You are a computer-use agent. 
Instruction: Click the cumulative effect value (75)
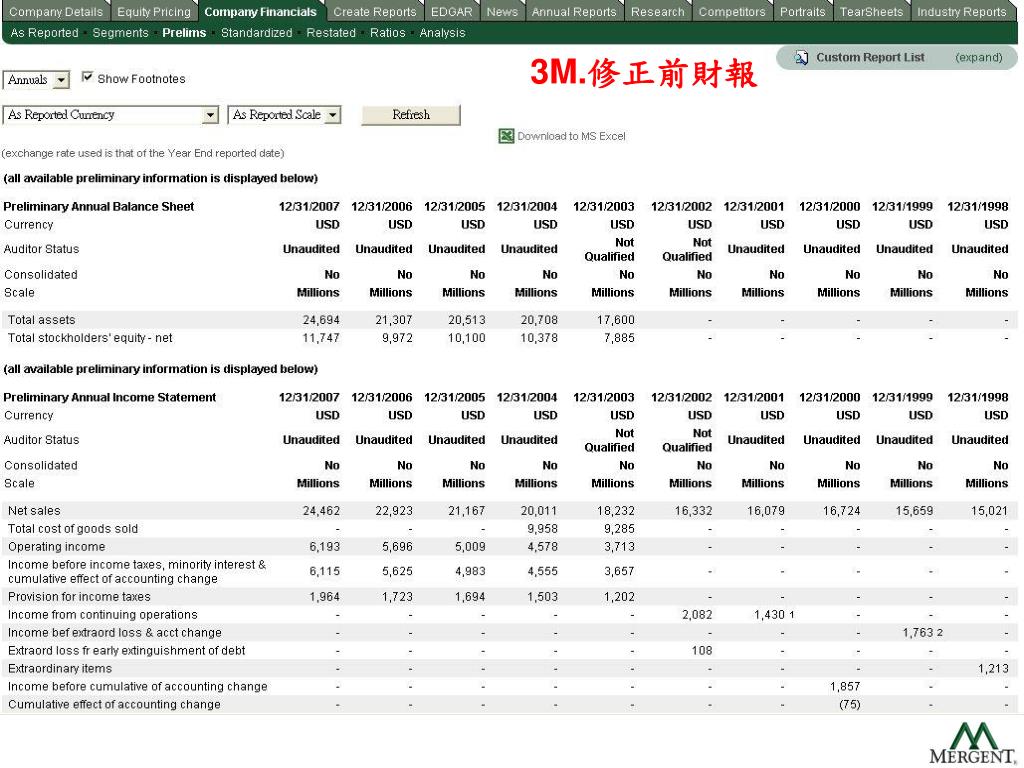[850, 705]
